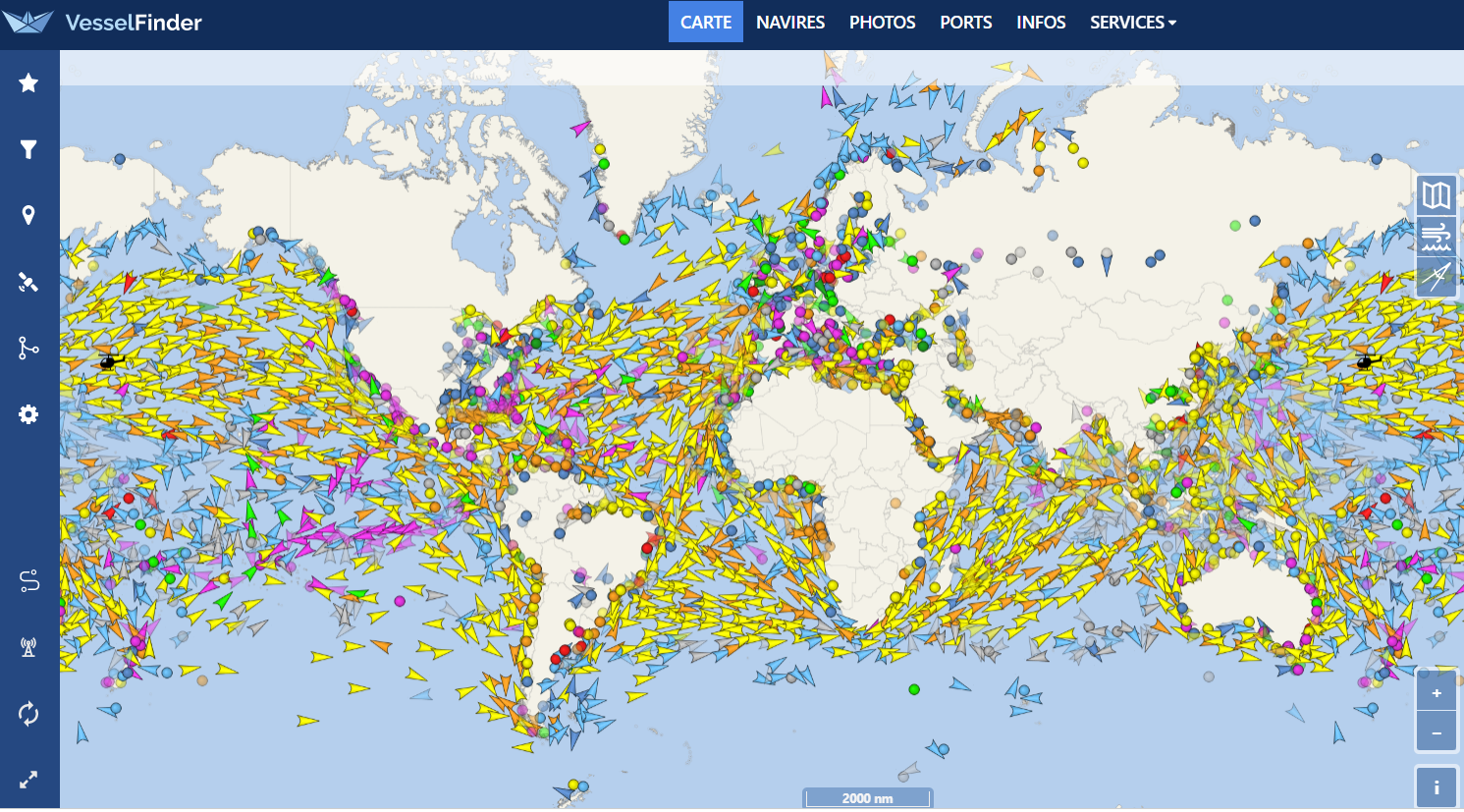Screen dimensions: 1464x812
Task: Select the satellite icon in sidebar
Action: 28,283
